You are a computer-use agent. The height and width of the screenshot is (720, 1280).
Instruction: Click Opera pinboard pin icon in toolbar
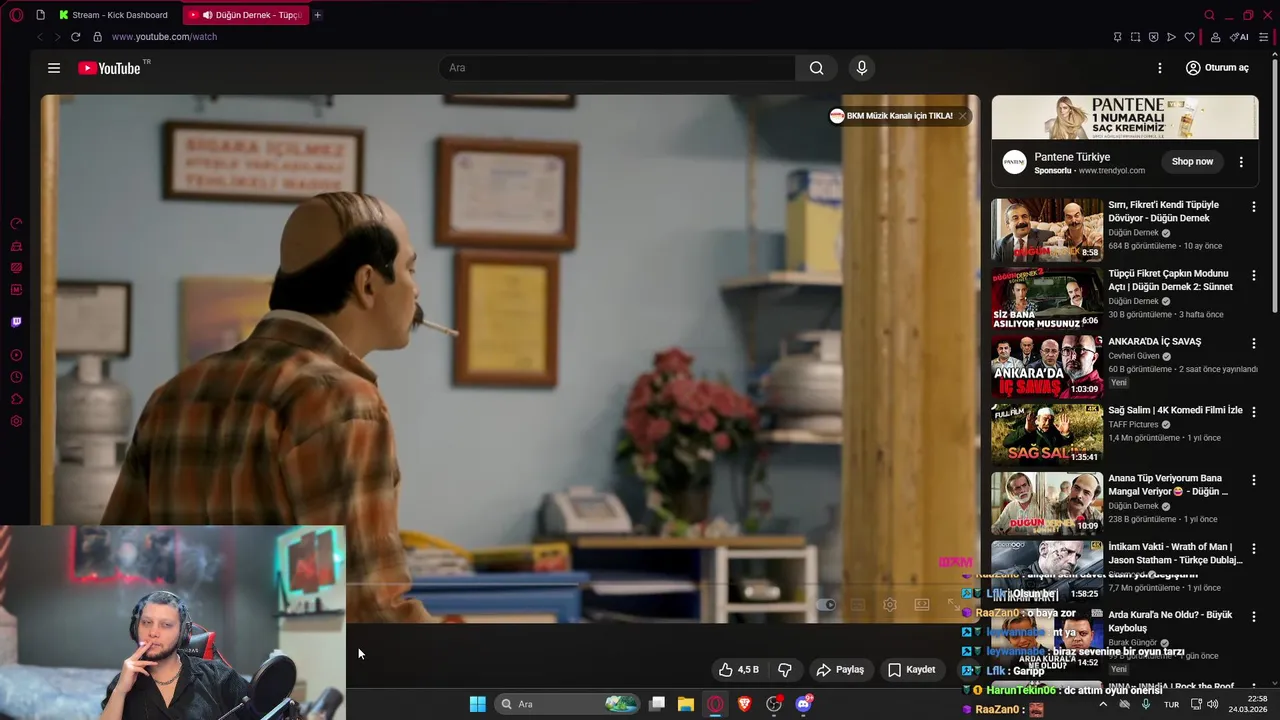(1117, 37)
